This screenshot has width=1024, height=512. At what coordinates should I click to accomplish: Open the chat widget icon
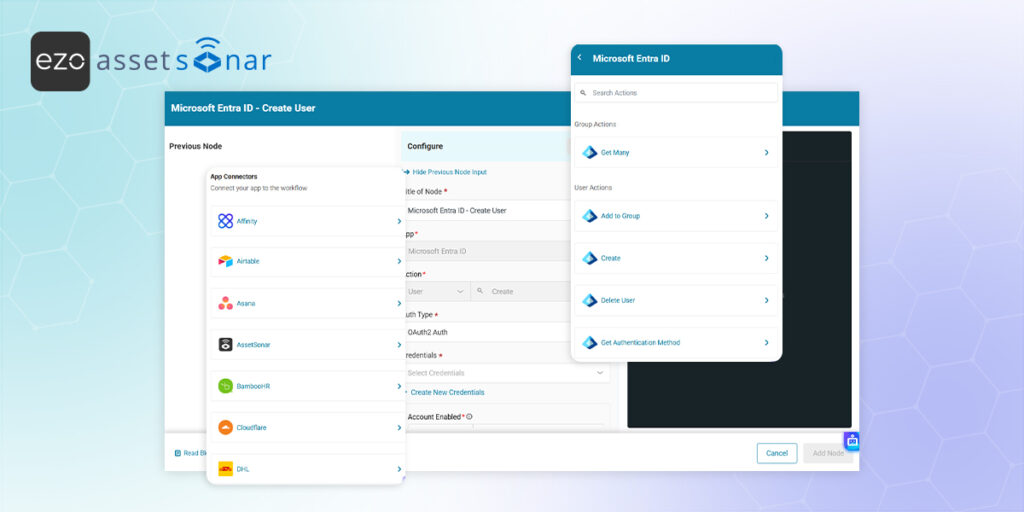click(x=851, y=441)
